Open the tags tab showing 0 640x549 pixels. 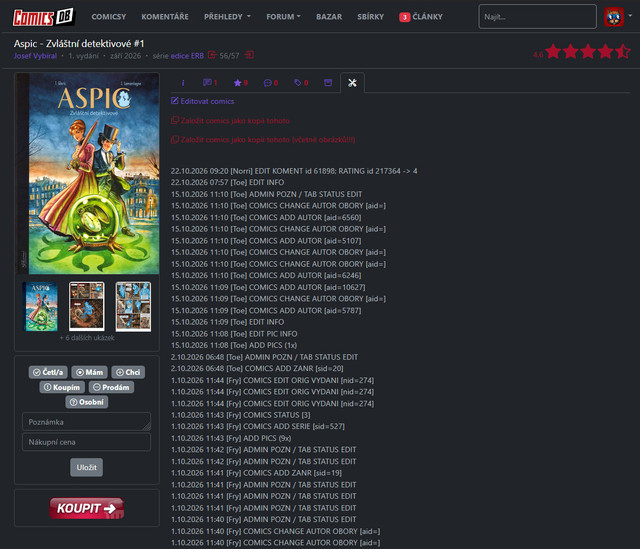[x=301, y=83]
